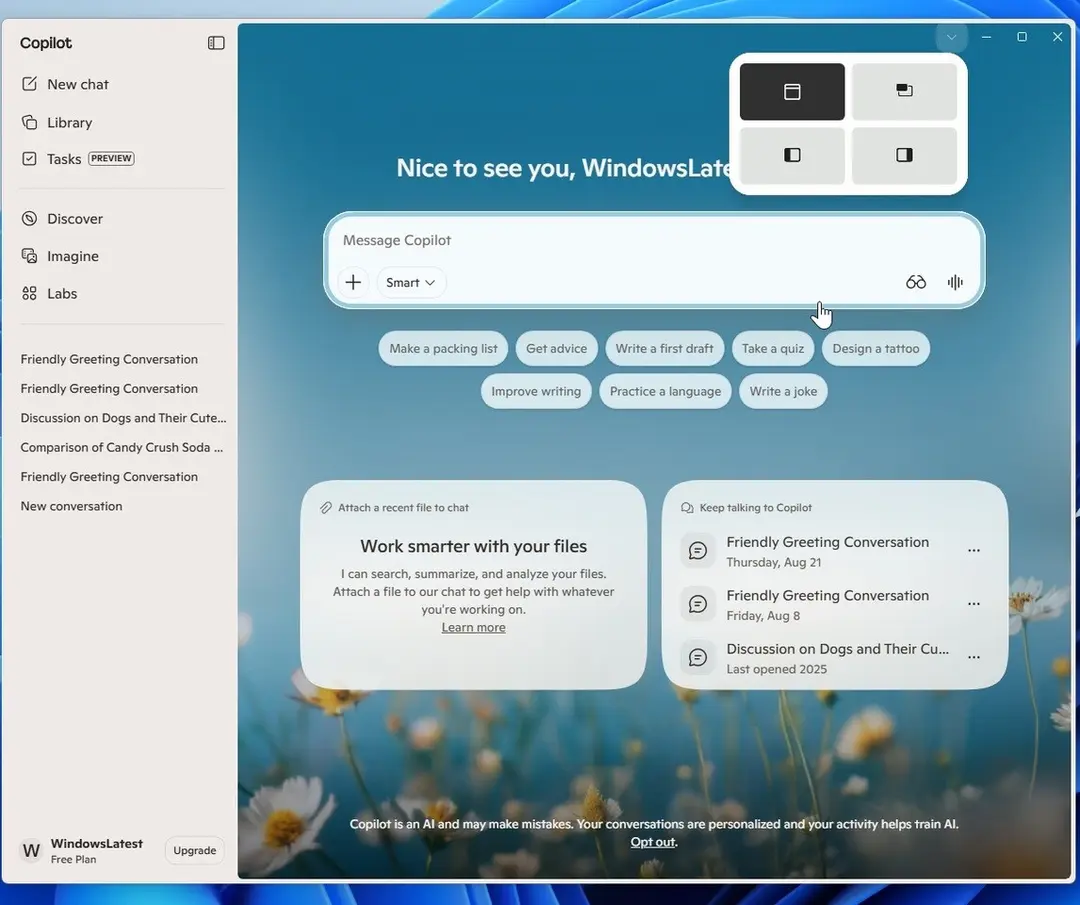Open the Comparison of Candy Crush Soda chat

click(x=122, y=448)
